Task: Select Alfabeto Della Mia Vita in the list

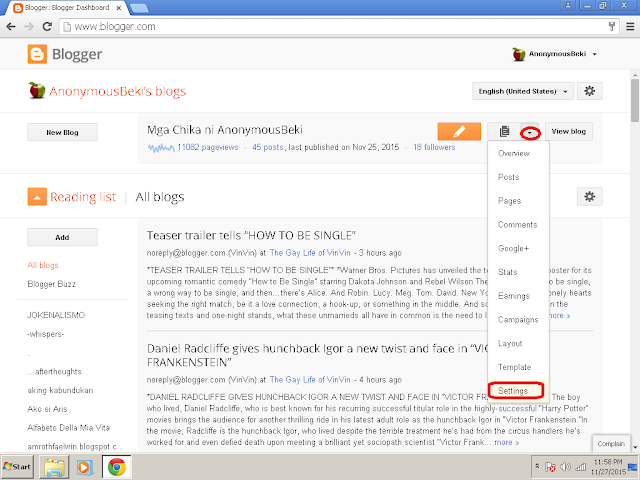Action: 68,428
